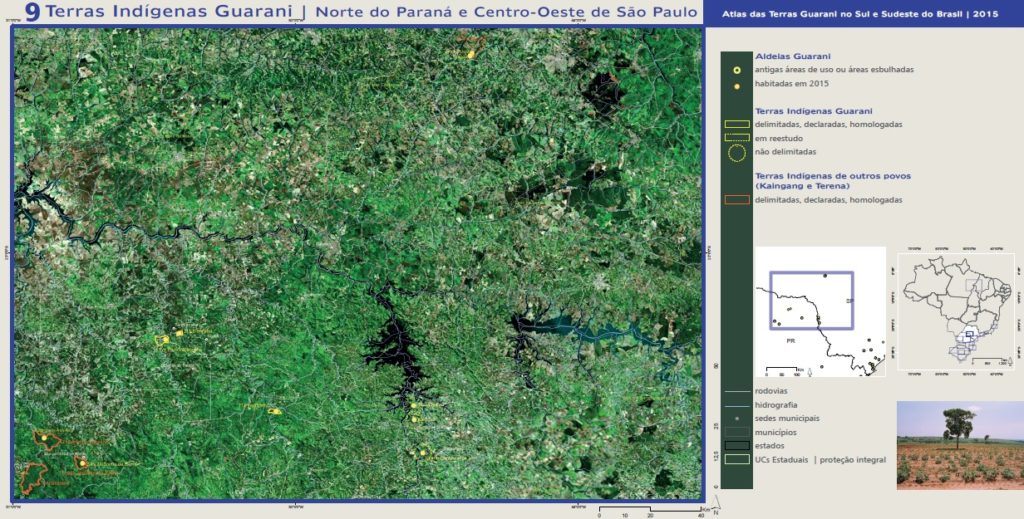
Task: Click the orange rectangle legend symbol
Action: [x=737, y=200]
